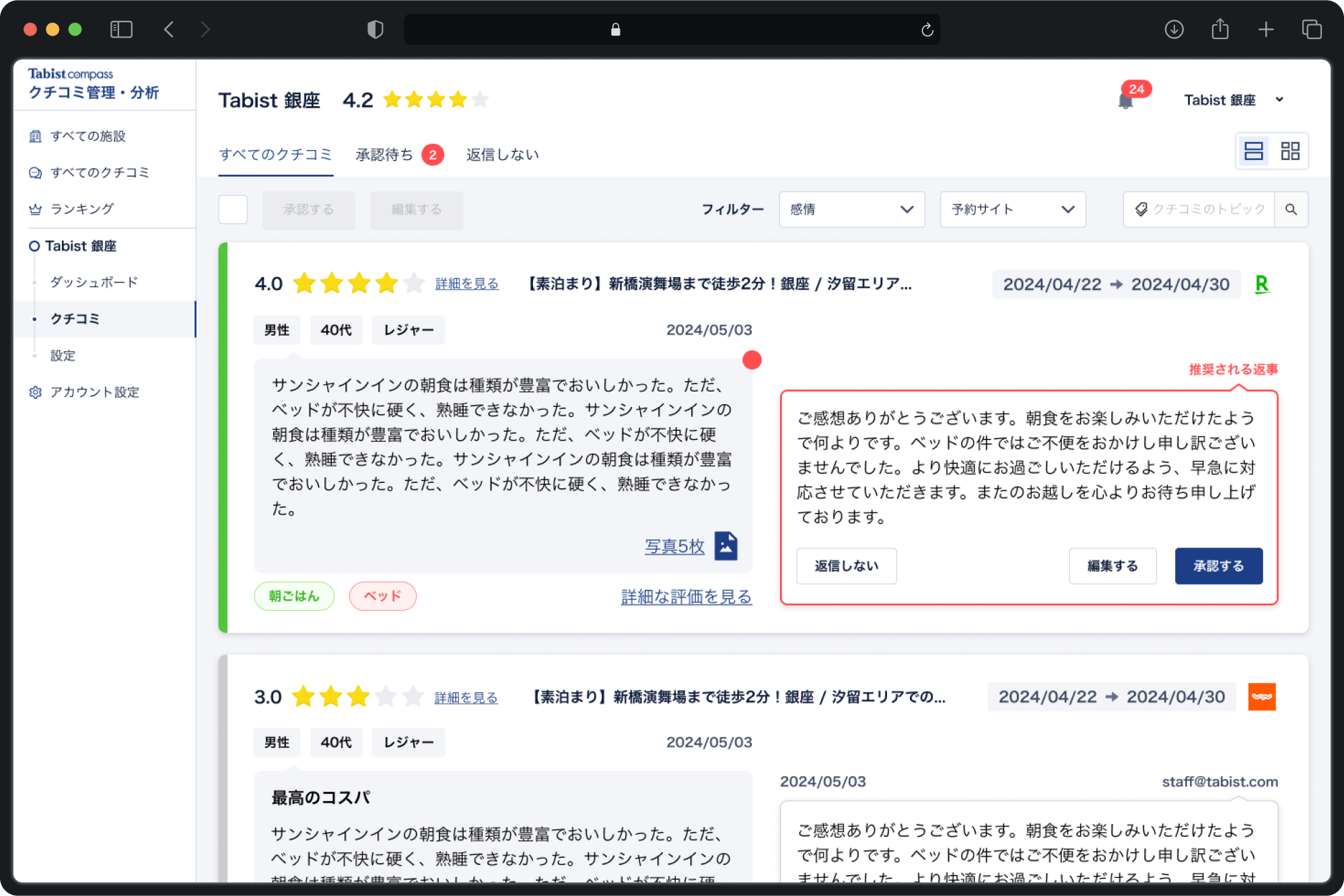Check the select-all reviews checkbox

point(233,209)
